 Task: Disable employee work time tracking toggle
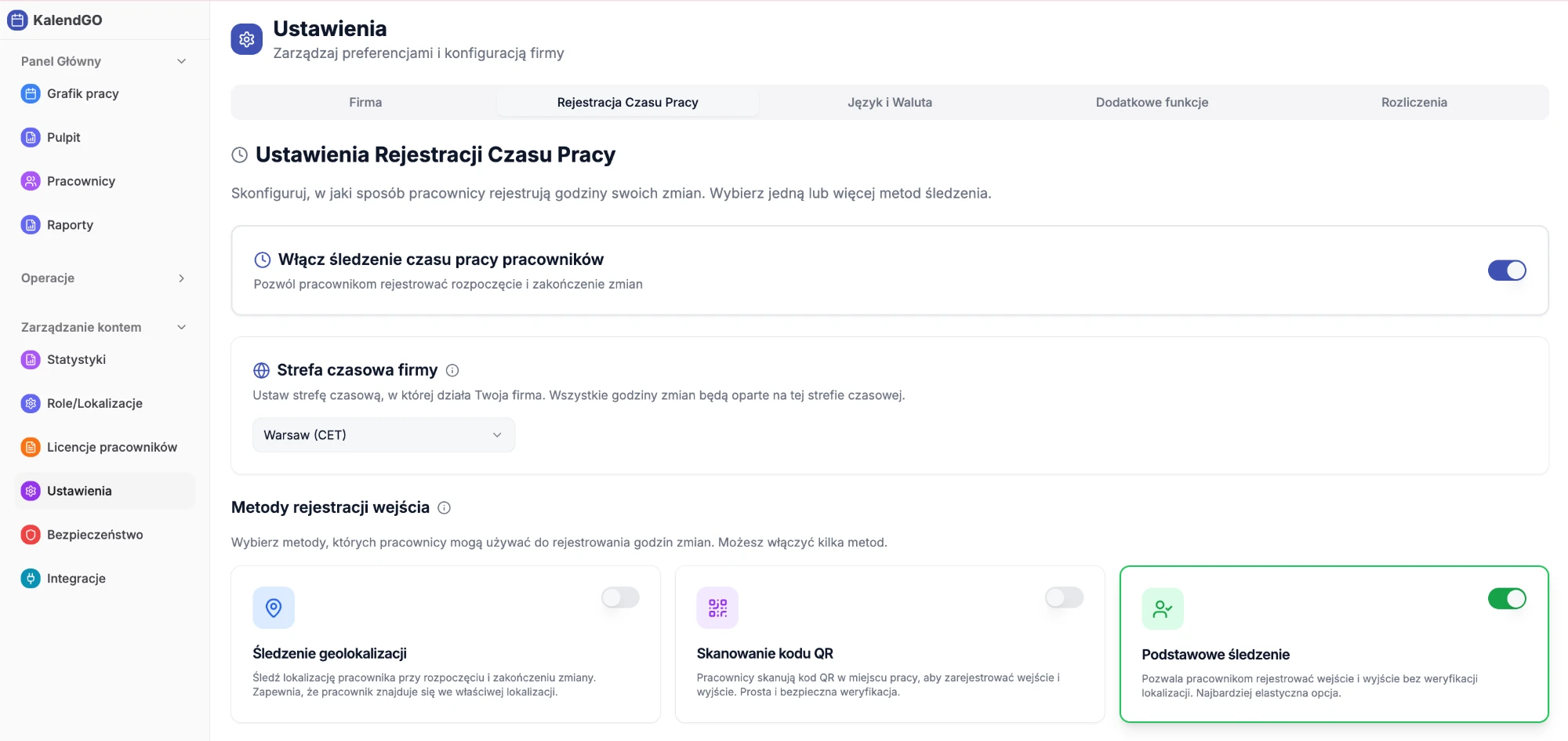[1507, 271]
